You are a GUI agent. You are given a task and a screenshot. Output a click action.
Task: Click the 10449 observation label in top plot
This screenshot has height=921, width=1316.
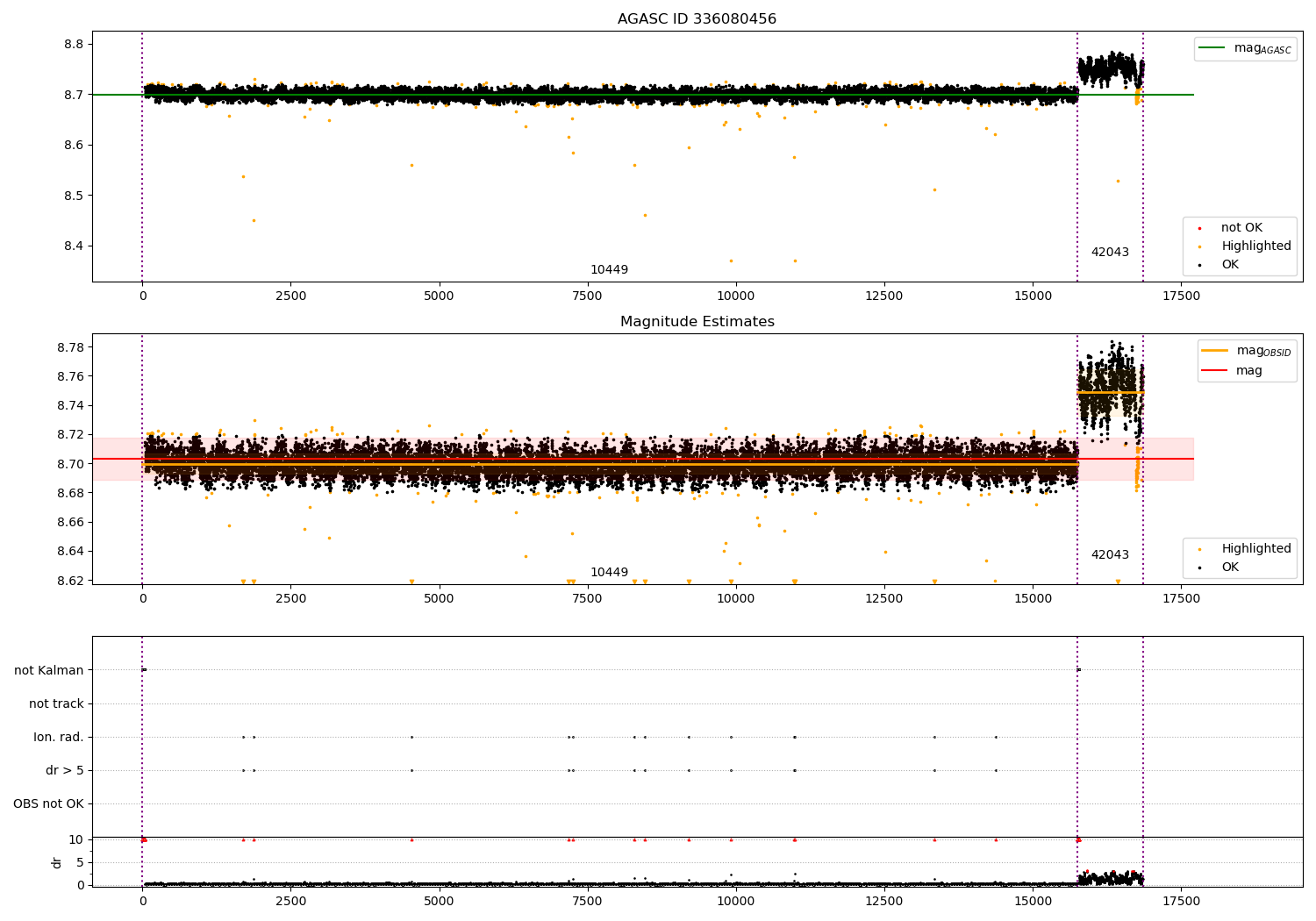609,270
